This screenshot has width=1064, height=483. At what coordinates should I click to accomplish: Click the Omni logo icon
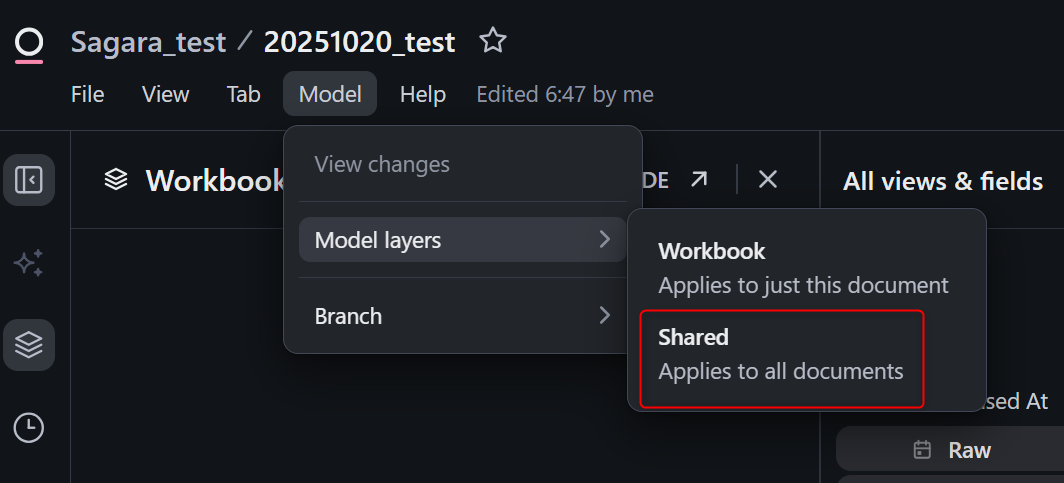pyautogui.click(x=29, y=43)
